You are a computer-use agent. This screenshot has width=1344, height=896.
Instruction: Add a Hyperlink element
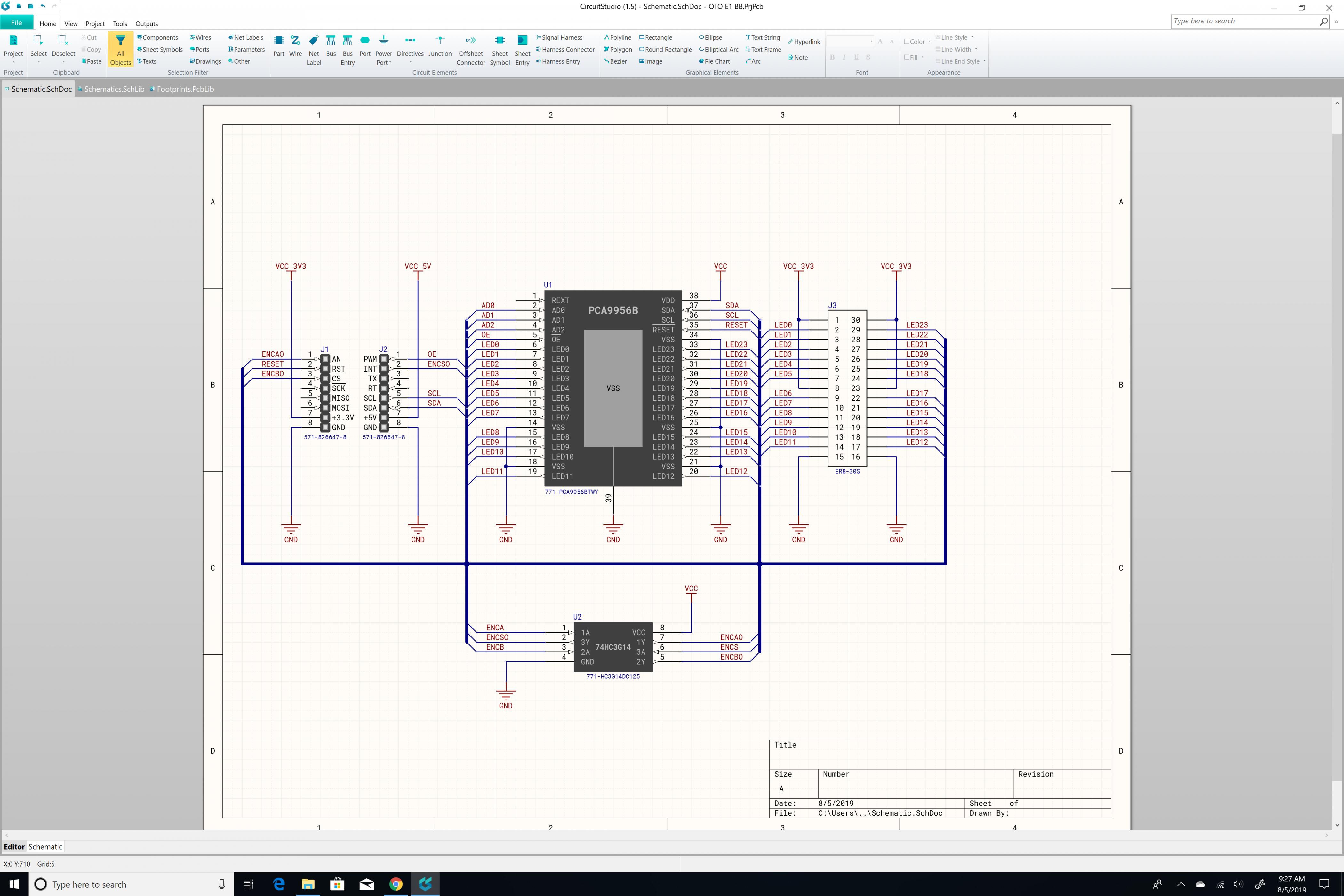coord(804,42)
